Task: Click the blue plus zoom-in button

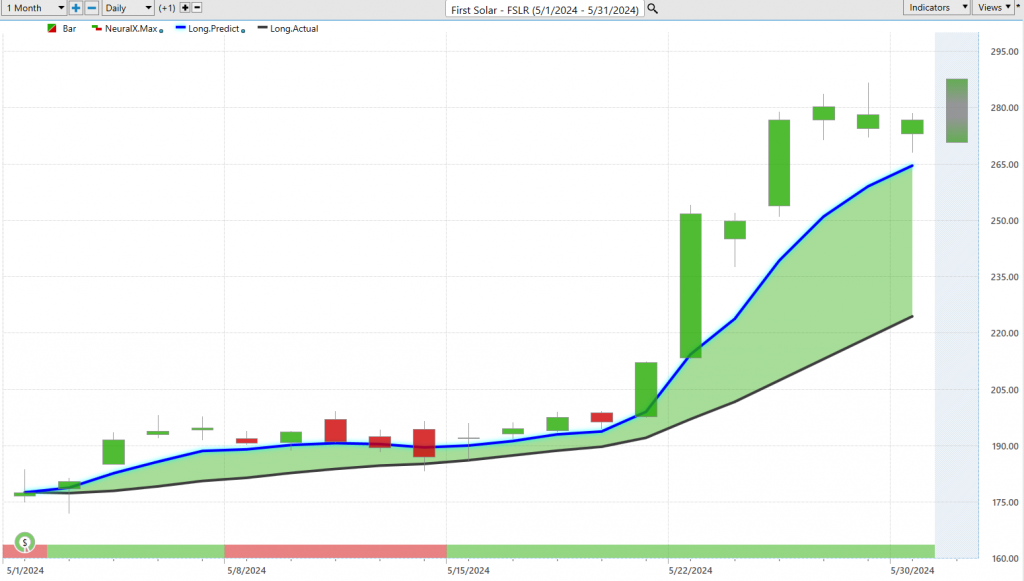Action: pyautogui.click(x=76, y=8)
